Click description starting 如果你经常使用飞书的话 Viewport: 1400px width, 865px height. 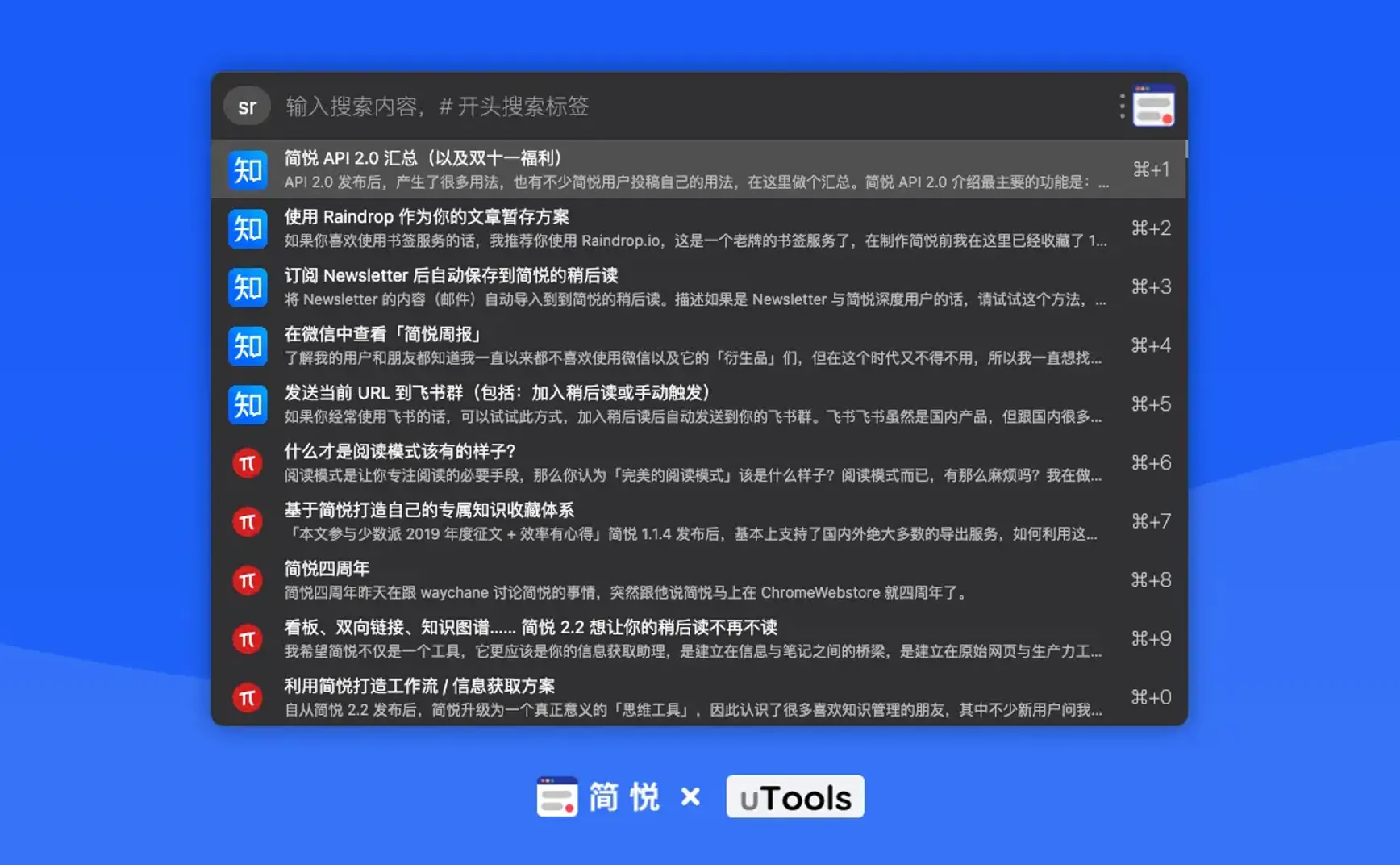(x=694, y=416)
